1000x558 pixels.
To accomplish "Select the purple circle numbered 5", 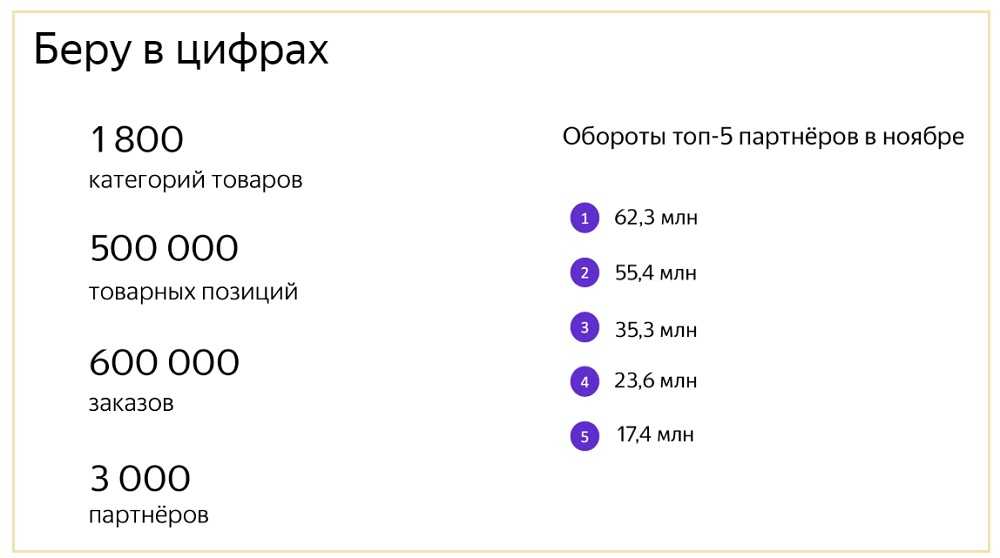I will [584, 436].
